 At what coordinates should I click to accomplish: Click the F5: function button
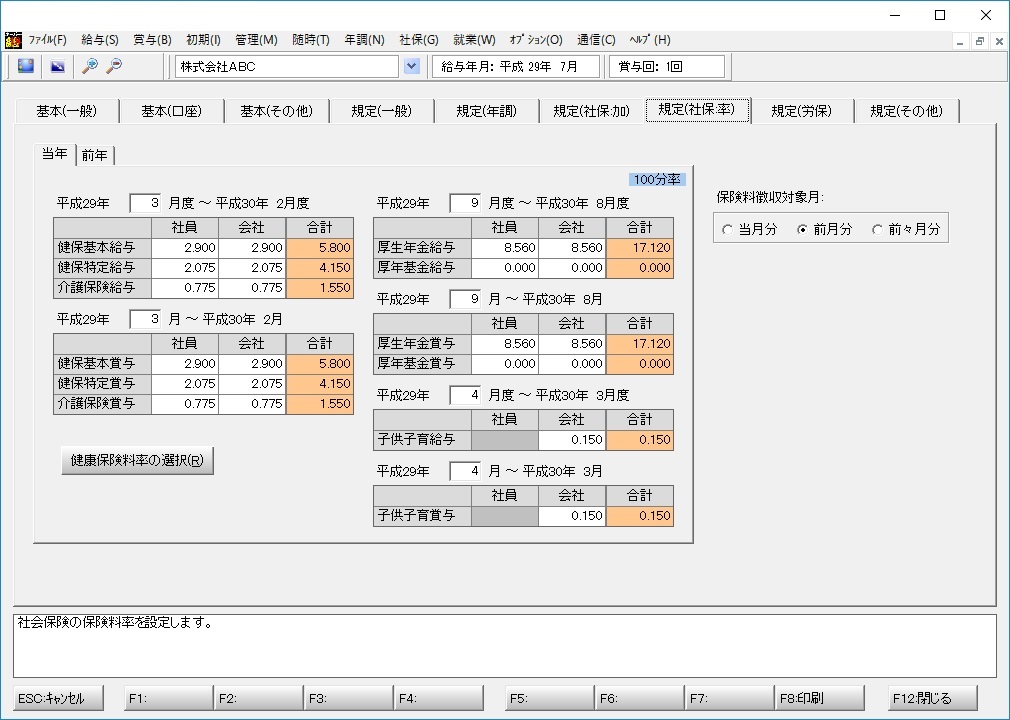(549, 698)
